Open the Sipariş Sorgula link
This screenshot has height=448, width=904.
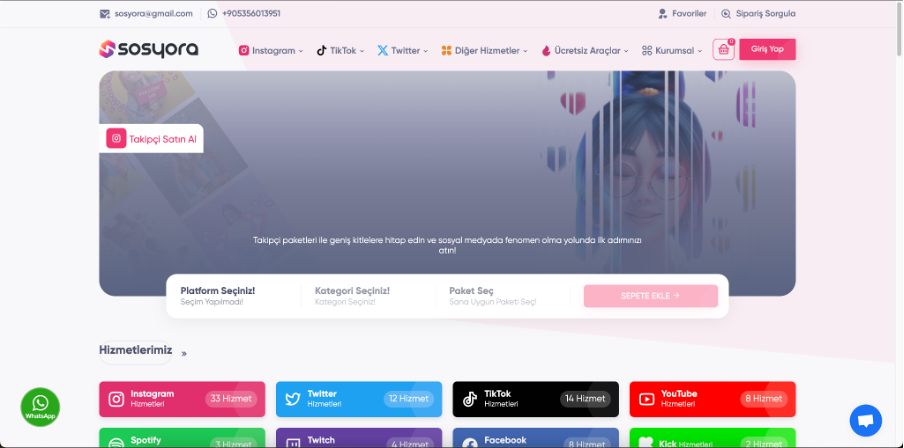point(758,14)
